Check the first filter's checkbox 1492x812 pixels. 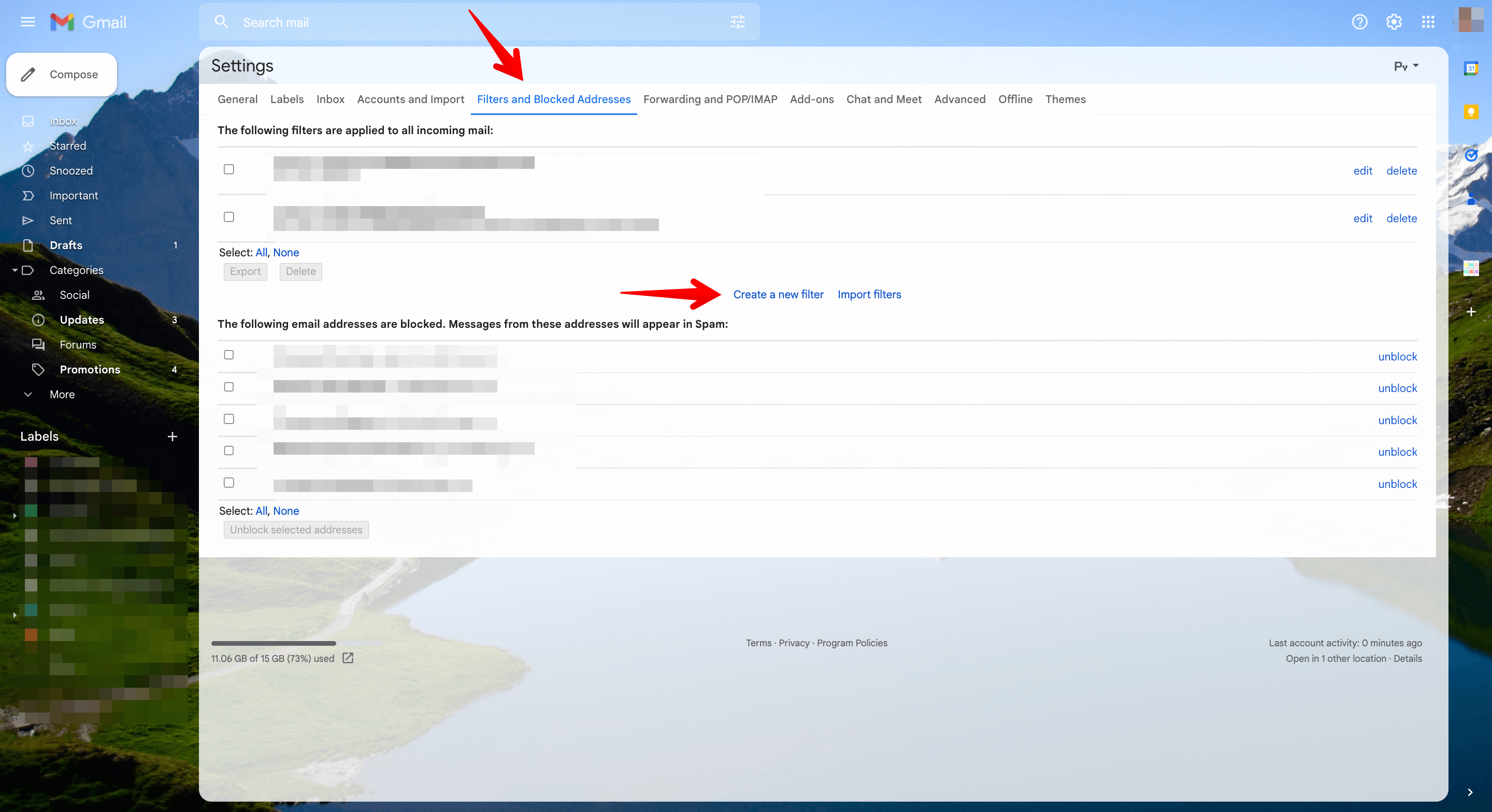(229, 169)
